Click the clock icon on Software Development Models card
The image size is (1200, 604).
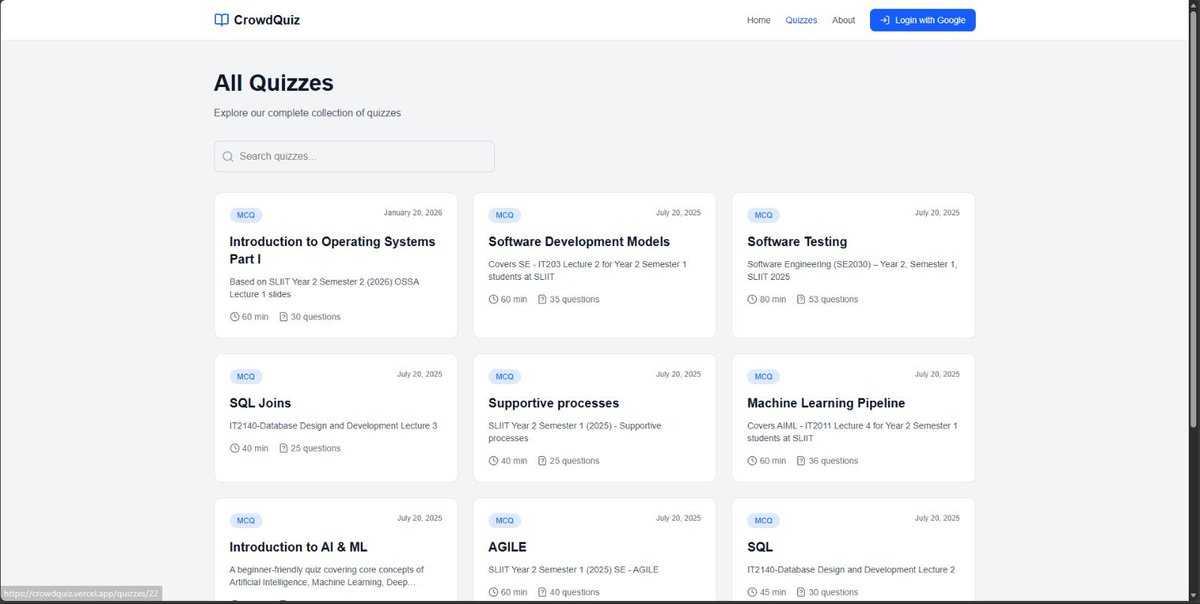pyautogui.click(x=493, y=299)
